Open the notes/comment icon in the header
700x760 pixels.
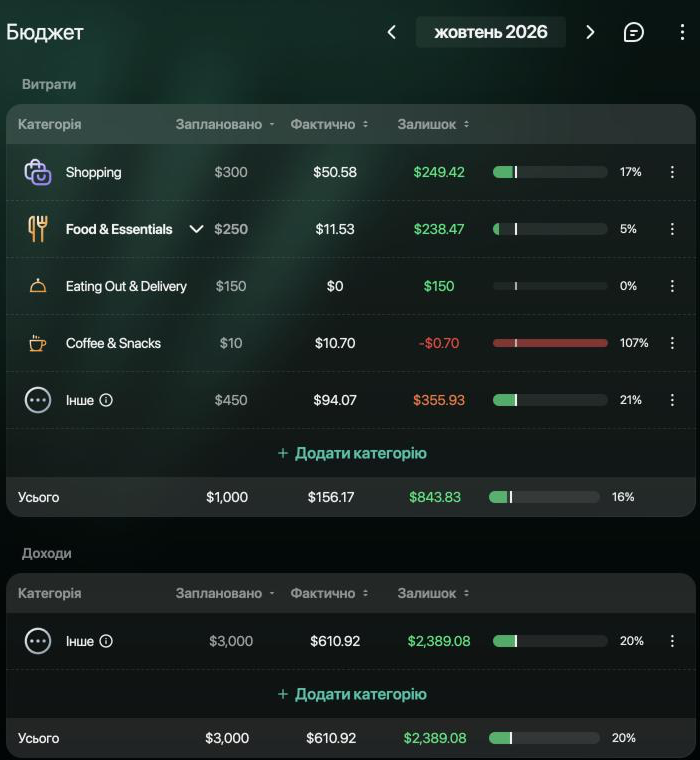pos(634,32)
